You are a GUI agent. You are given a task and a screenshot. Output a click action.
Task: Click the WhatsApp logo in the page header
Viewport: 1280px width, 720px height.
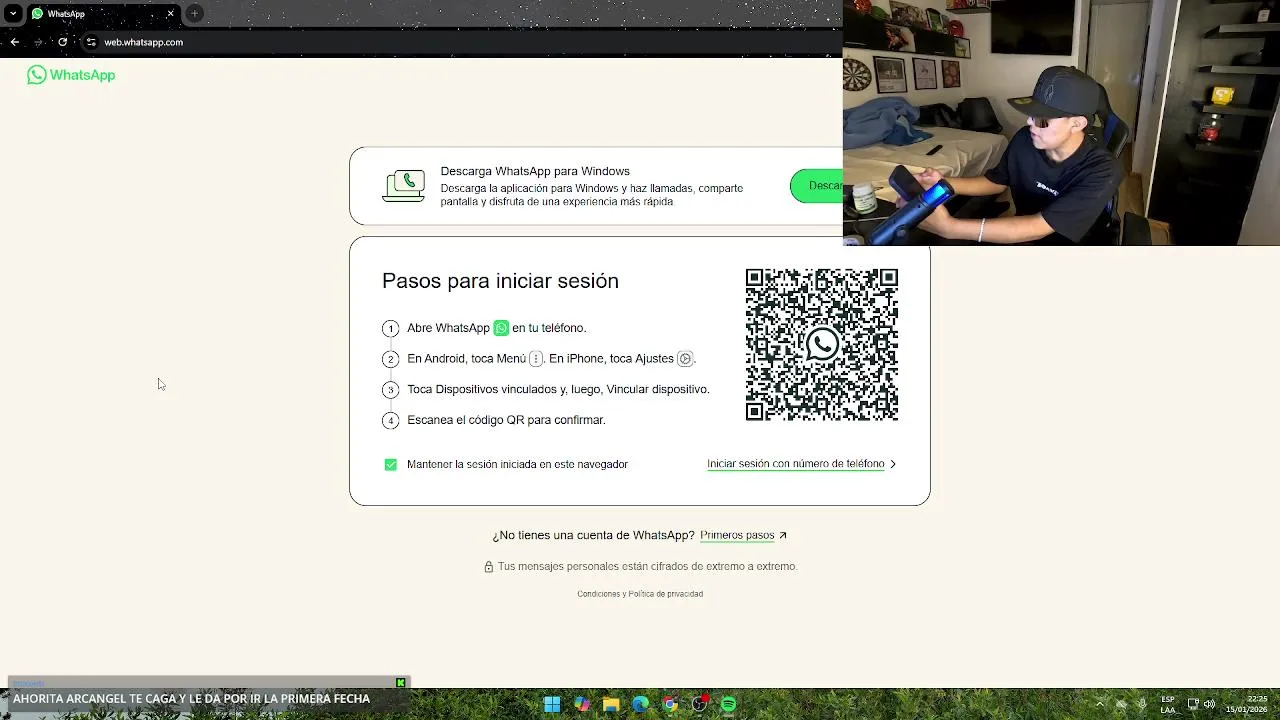(71, 75)
